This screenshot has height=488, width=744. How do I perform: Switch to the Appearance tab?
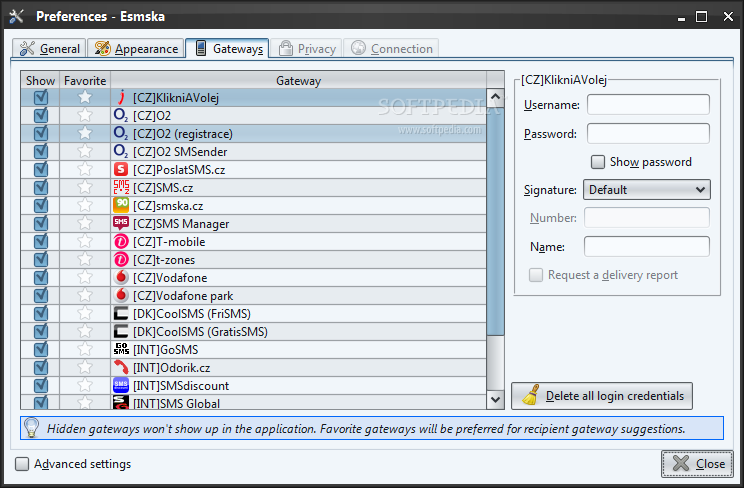click(x=136, y=48)
